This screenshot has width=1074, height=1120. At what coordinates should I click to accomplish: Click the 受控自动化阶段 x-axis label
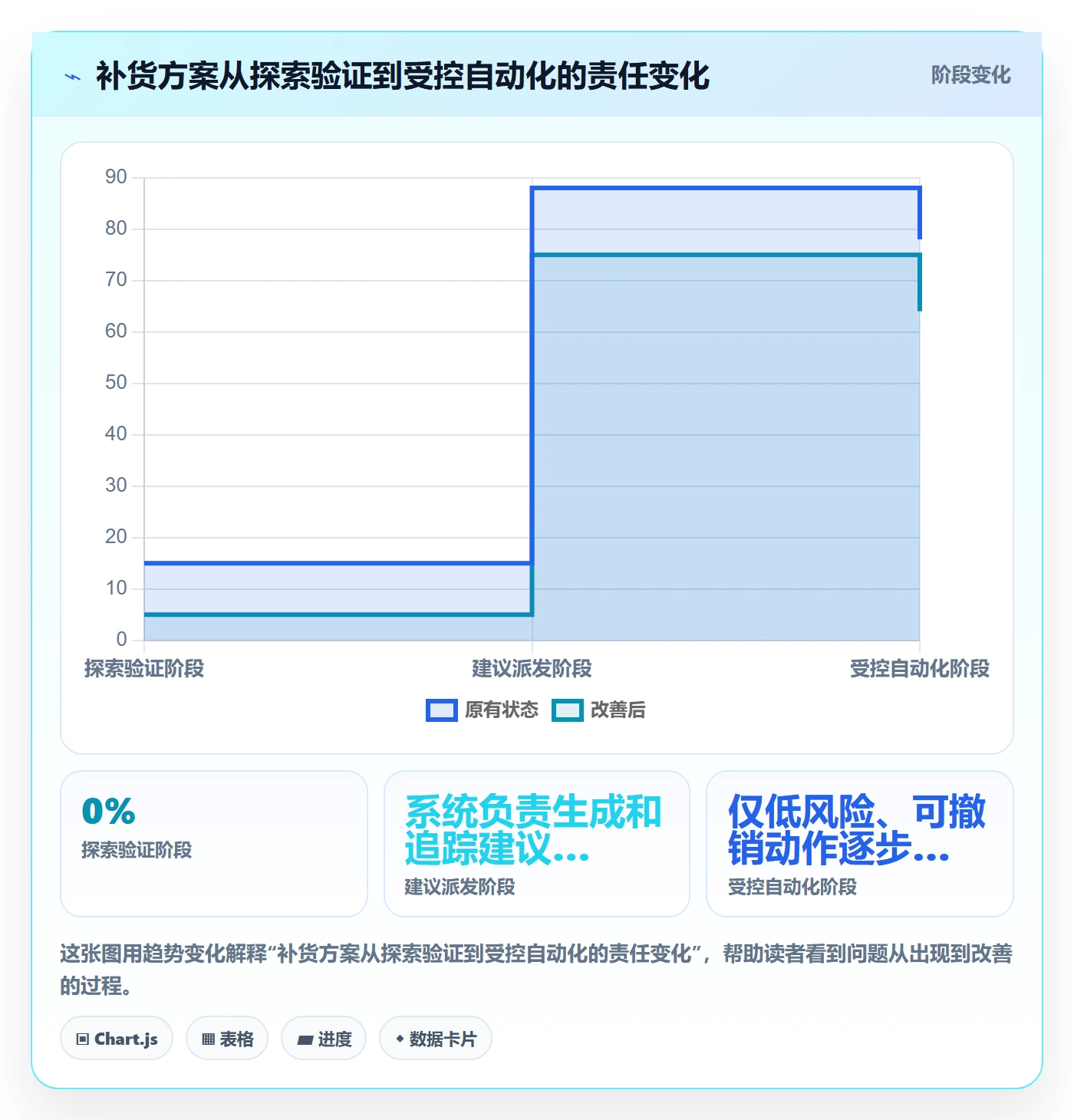pyautogui.click(x=919, y=669)
